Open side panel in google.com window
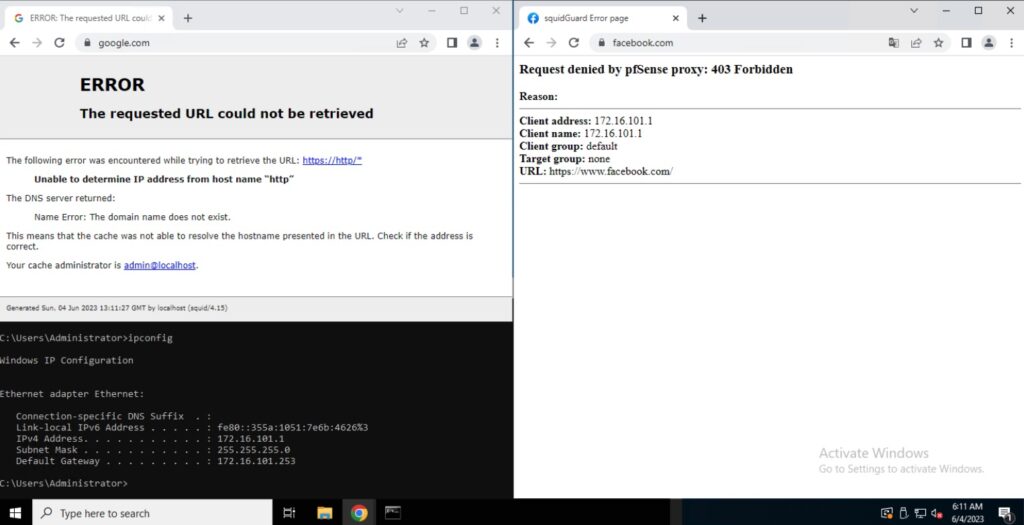Image resolution: width=1024 pixels, height=525 pixels. click(x=451, y=42)
